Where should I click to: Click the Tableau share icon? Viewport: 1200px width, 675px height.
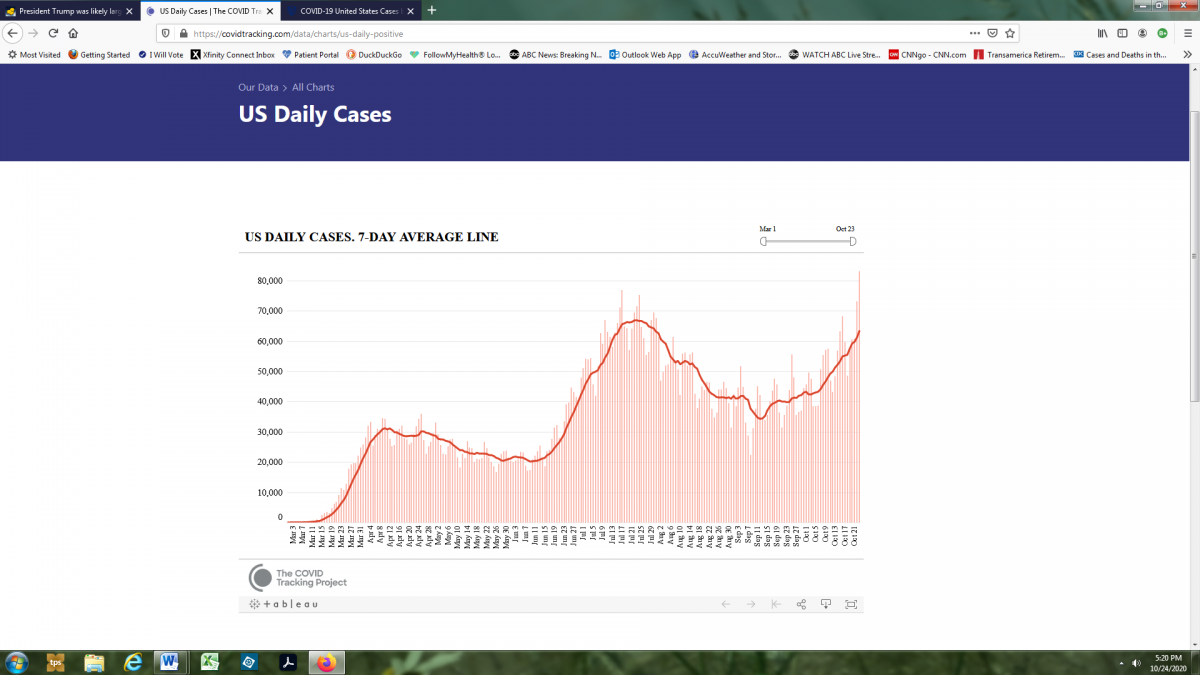[801, 604]
